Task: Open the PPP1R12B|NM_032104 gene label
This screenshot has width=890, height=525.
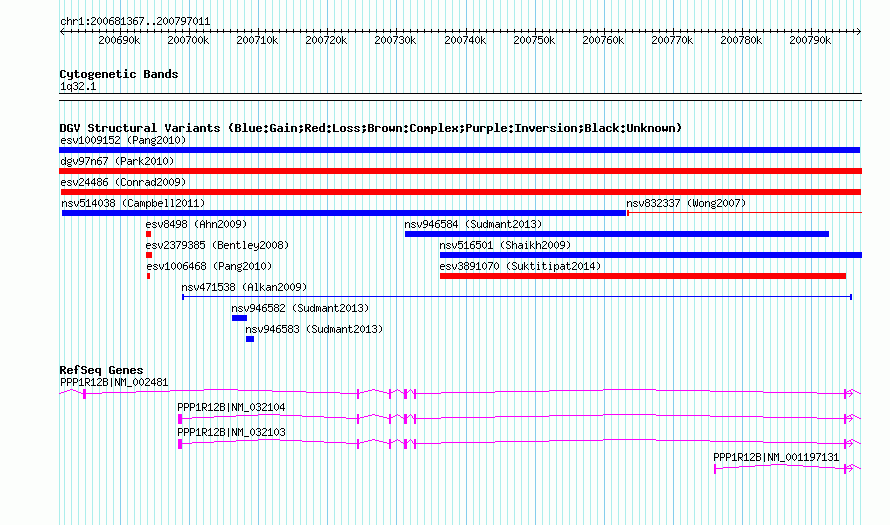Action: click(x=231, y=408)
